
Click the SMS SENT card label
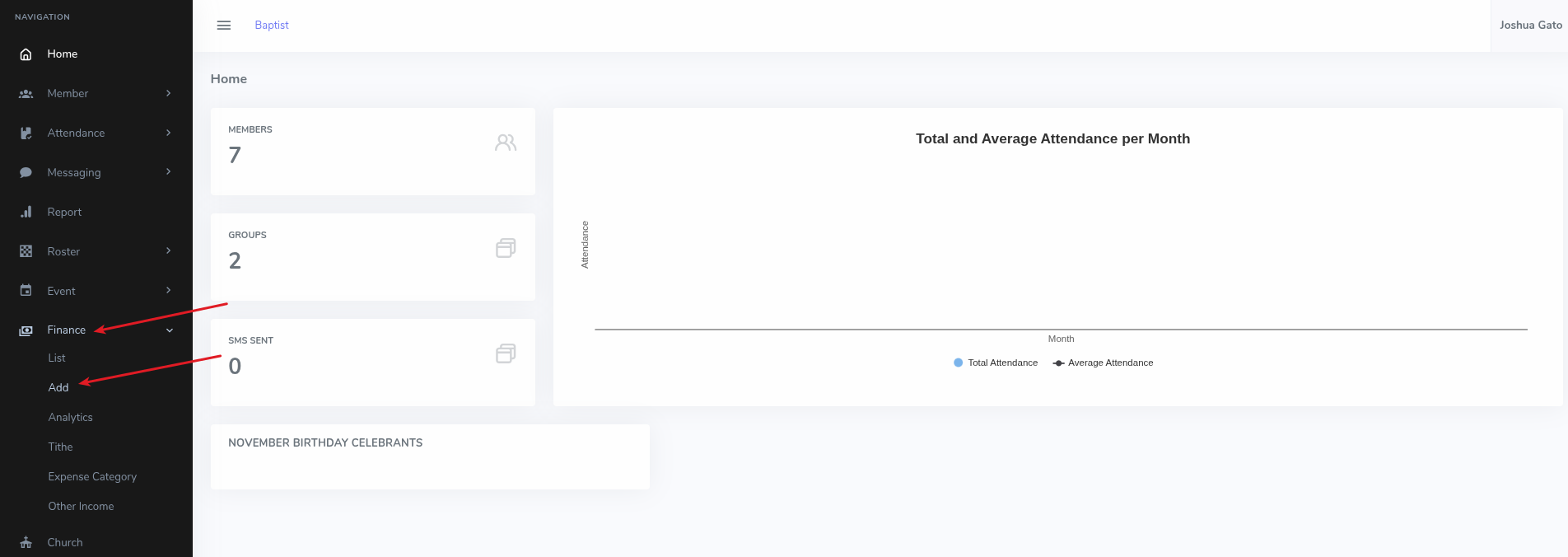(250, 341)
